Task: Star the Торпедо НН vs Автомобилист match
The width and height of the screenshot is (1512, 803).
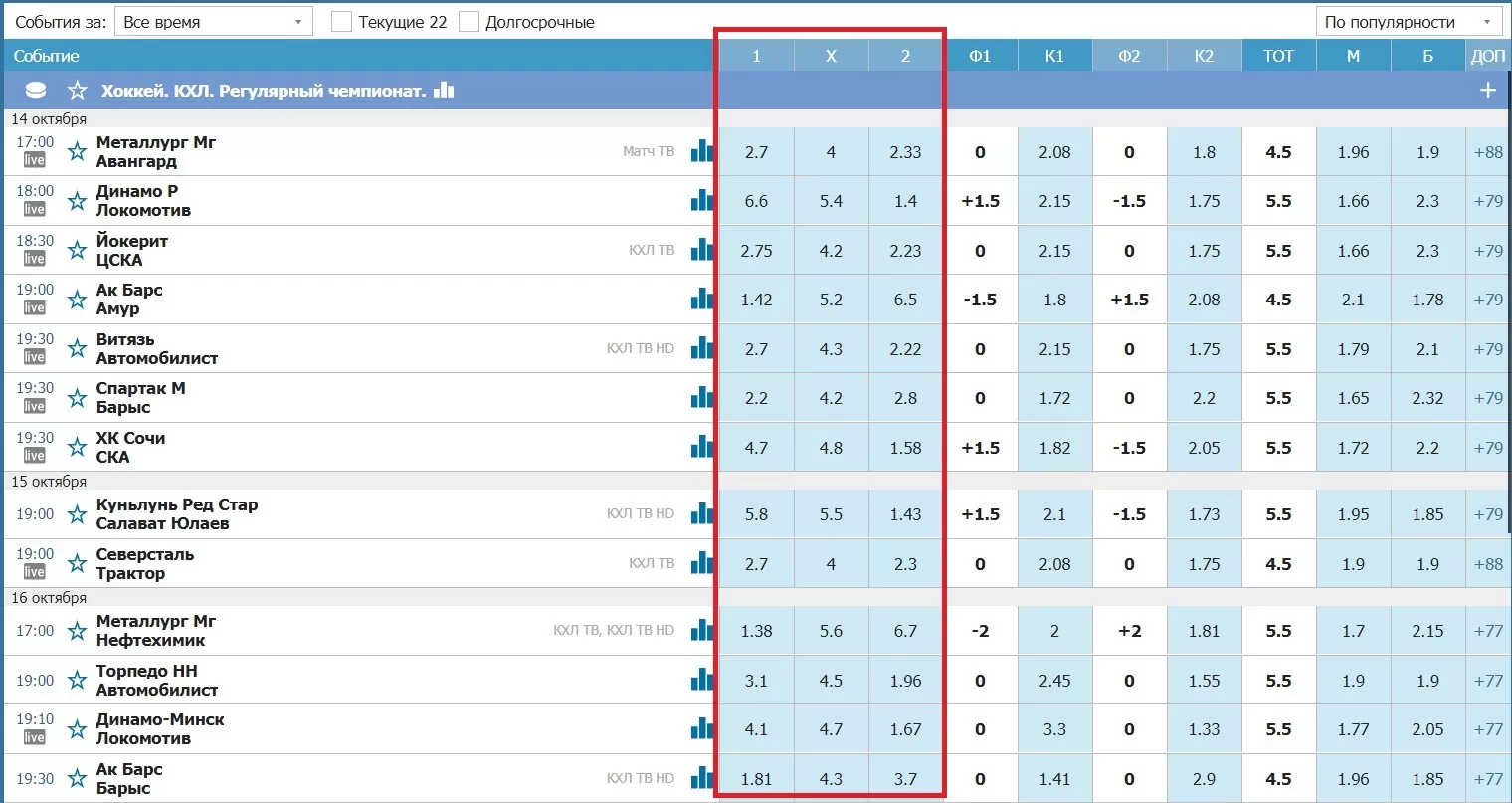Action: click(77, 681)
